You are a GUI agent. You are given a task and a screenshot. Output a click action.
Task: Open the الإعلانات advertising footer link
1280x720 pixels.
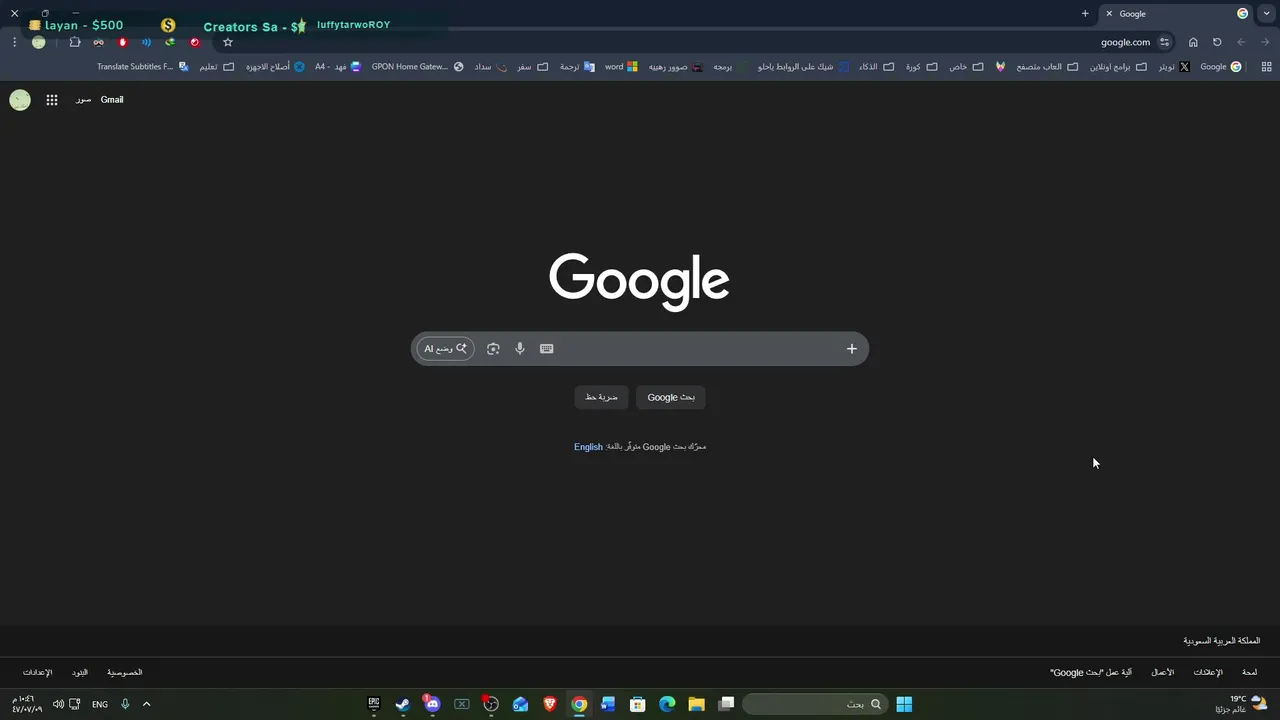tap(1208, 672)
